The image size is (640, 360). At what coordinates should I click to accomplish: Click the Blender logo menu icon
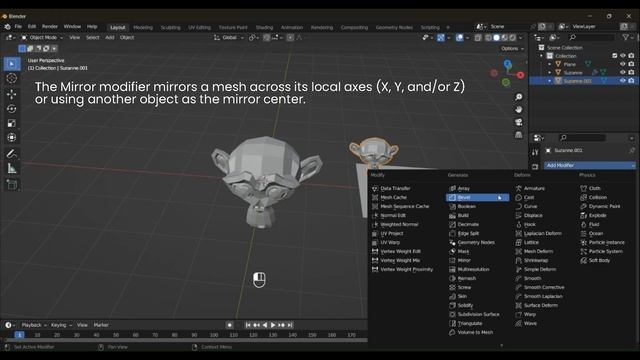(x=7, y=27)
